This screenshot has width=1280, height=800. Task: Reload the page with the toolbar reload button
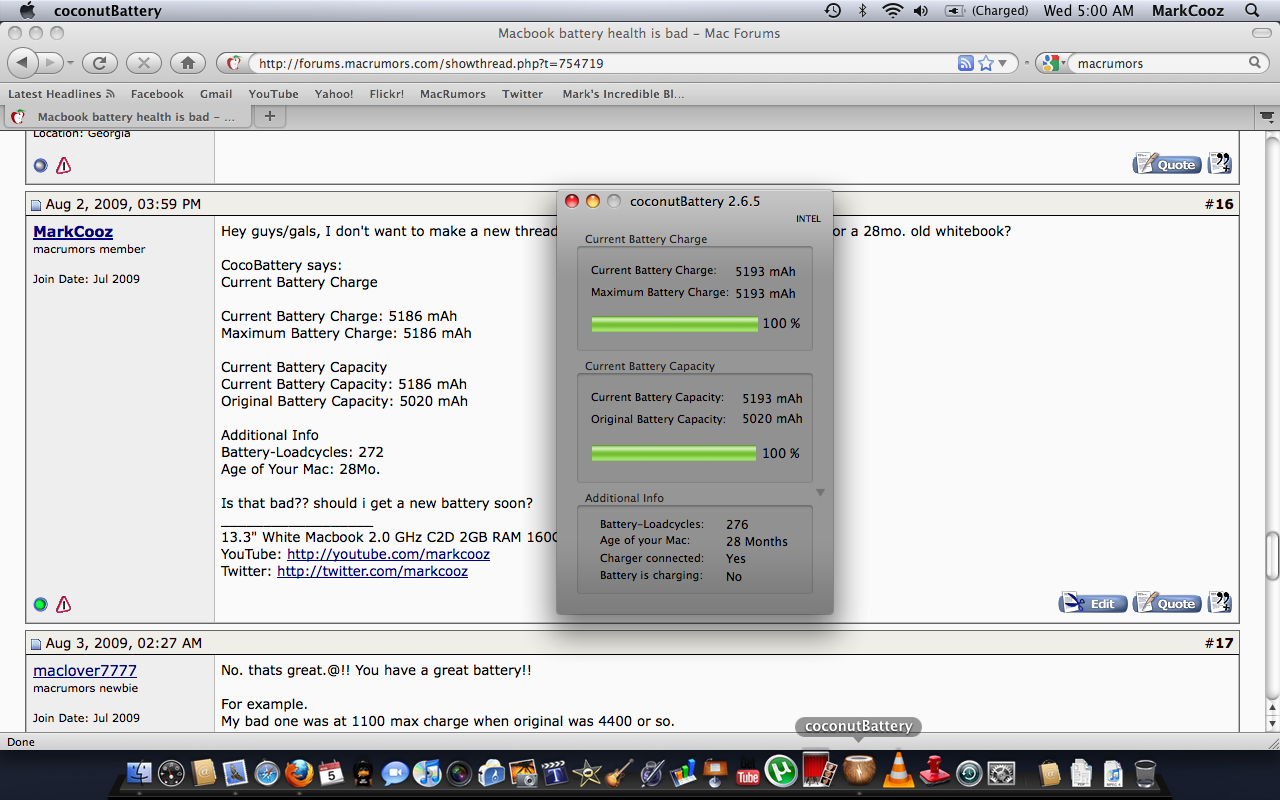(99, 63)
